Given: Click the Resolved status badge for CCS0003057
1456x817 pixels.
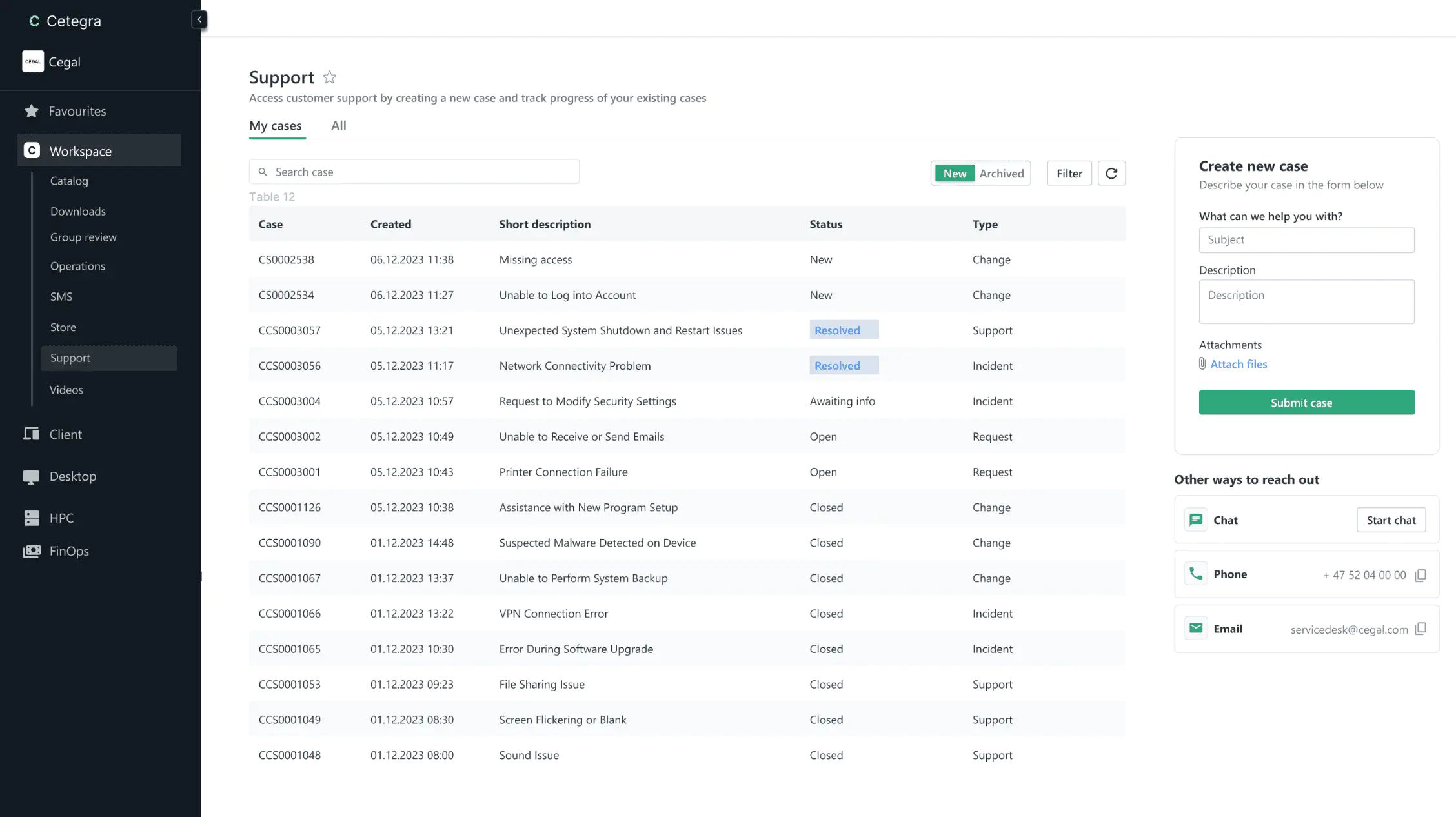Looking at the screenshot, I should click(x=843, y=330).
